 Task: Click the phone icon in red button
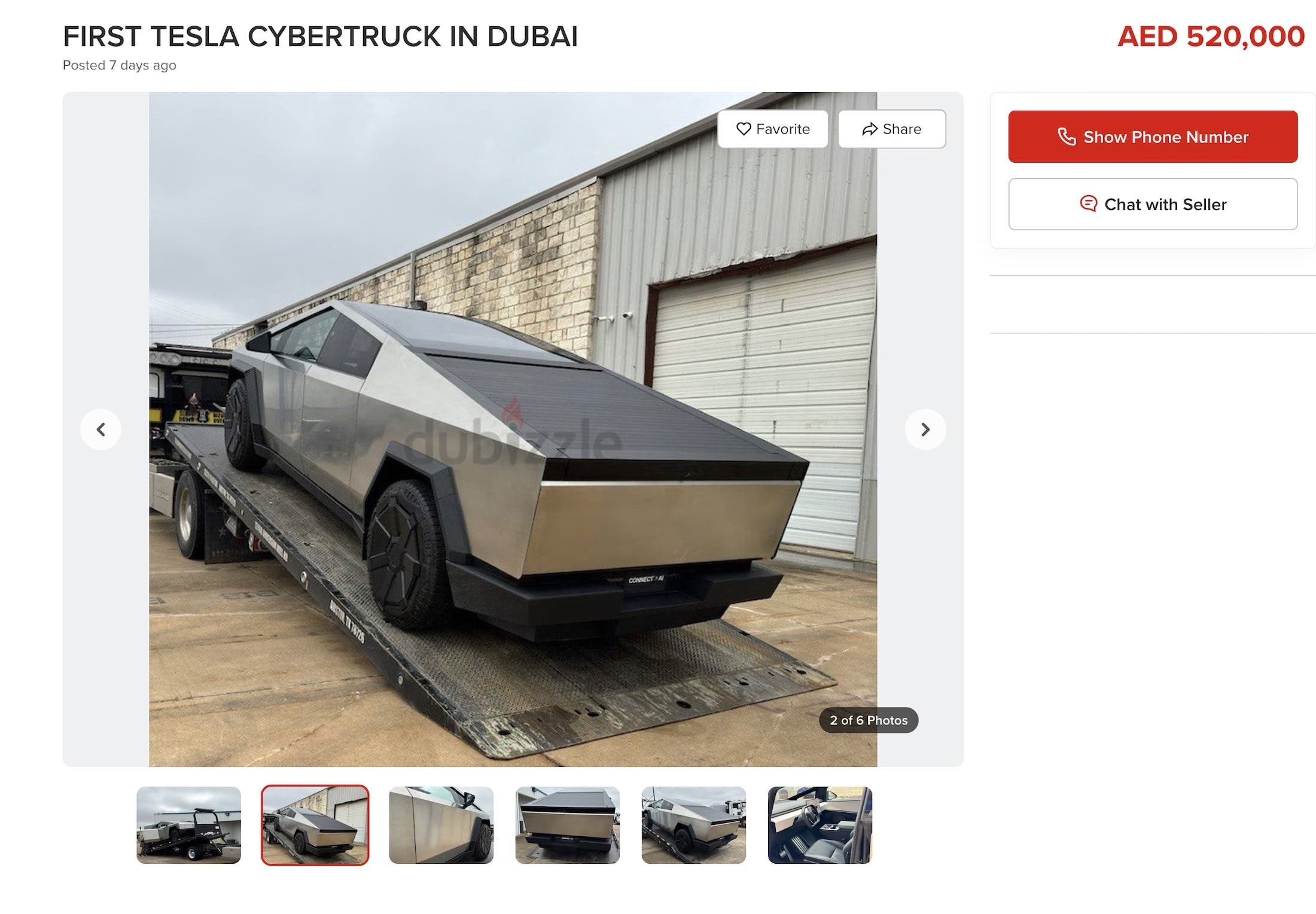pyautogui.click(x=1067, y=136)
